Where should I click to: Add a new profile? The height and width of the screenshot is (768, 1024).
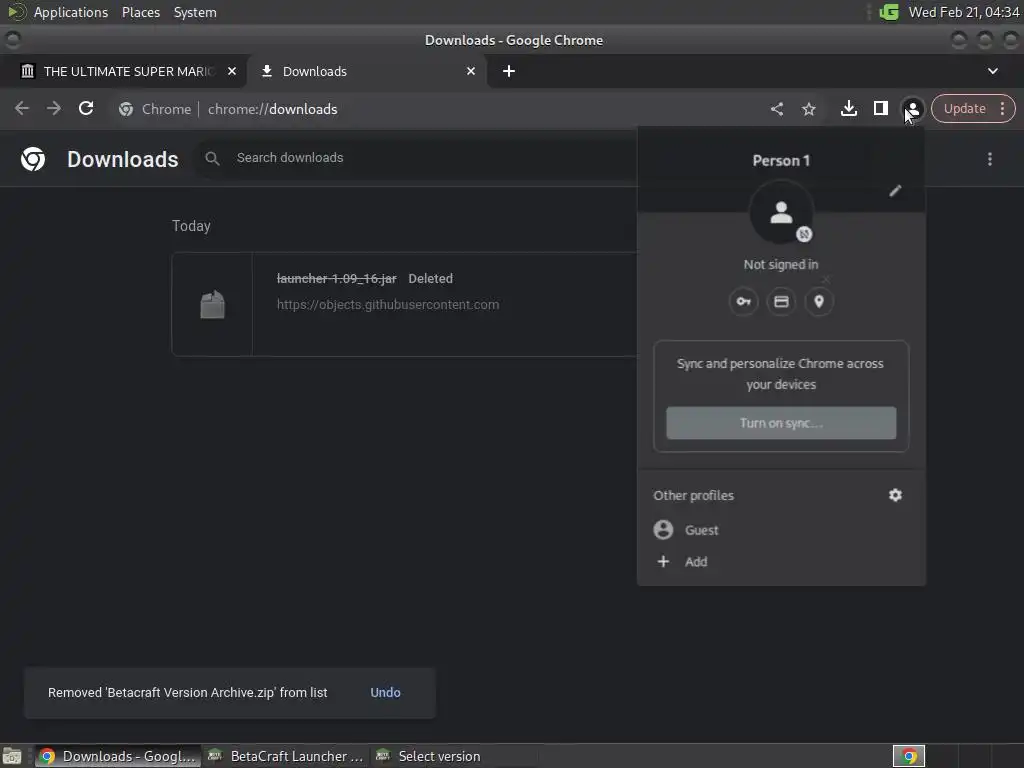781,562
